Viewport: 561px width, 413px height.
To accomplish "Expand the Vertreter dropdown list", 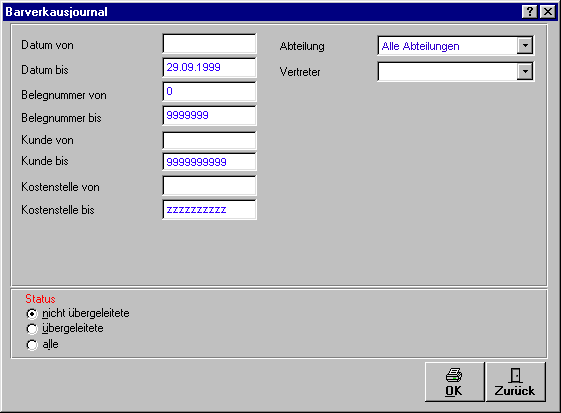I will click(525, 72).
